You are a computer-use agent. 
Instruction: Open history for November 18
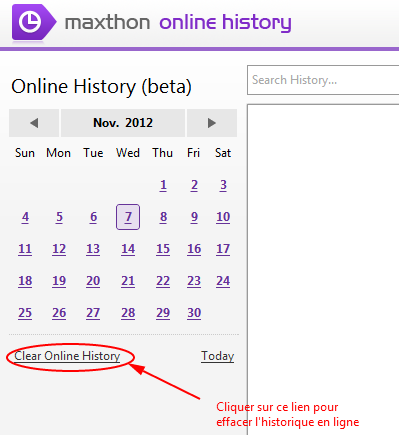[25, 281]
